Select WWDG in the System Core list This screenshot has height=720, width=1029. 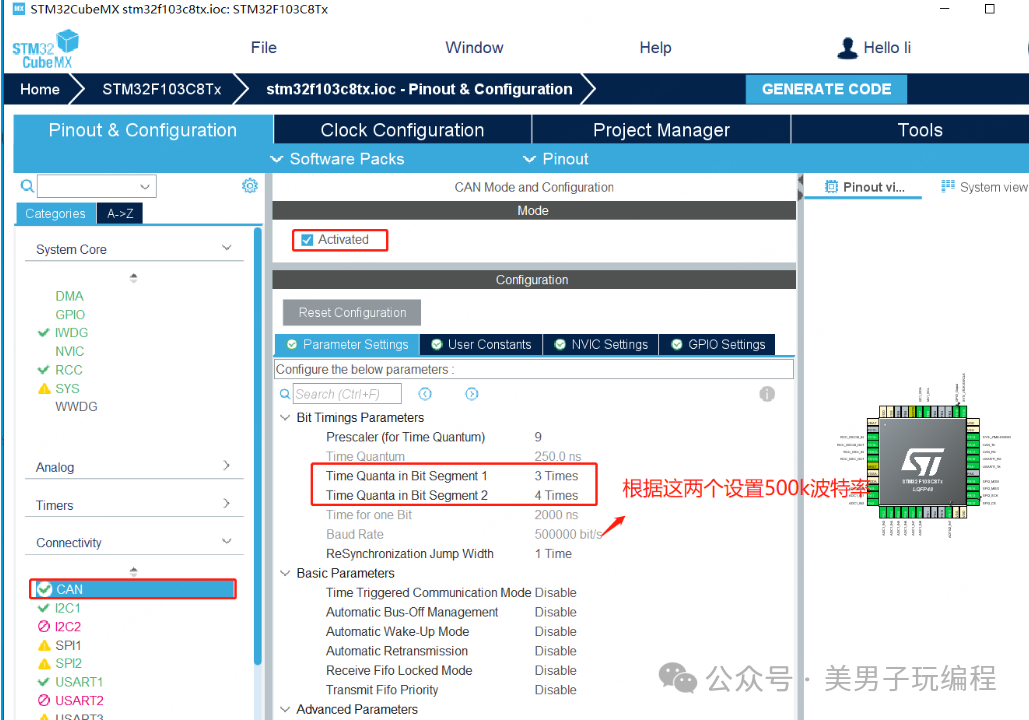(76, 406)
